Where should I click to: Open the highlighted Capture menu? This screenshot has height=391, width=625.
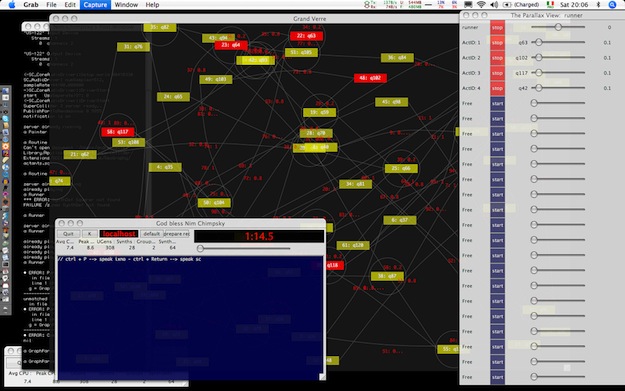95,4
